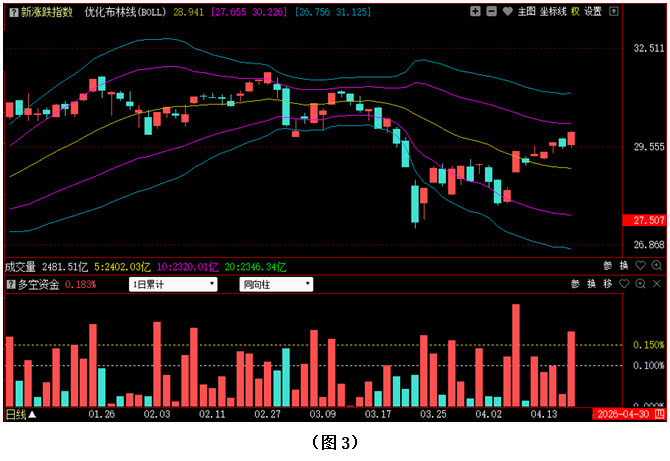Image resolution: width=670 pixels, height=461 pixels.
Task: Select the 主图 menu item
Action: [x=527, y=11]
